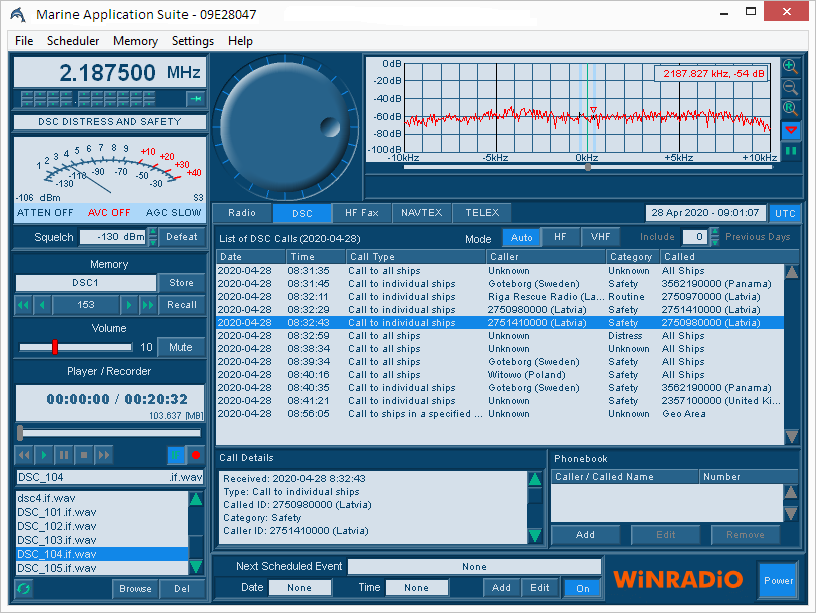Viewport: 816px width, 613px height.
Task: Start the audio recorder with the record icon
Action: tap(195, 455)
